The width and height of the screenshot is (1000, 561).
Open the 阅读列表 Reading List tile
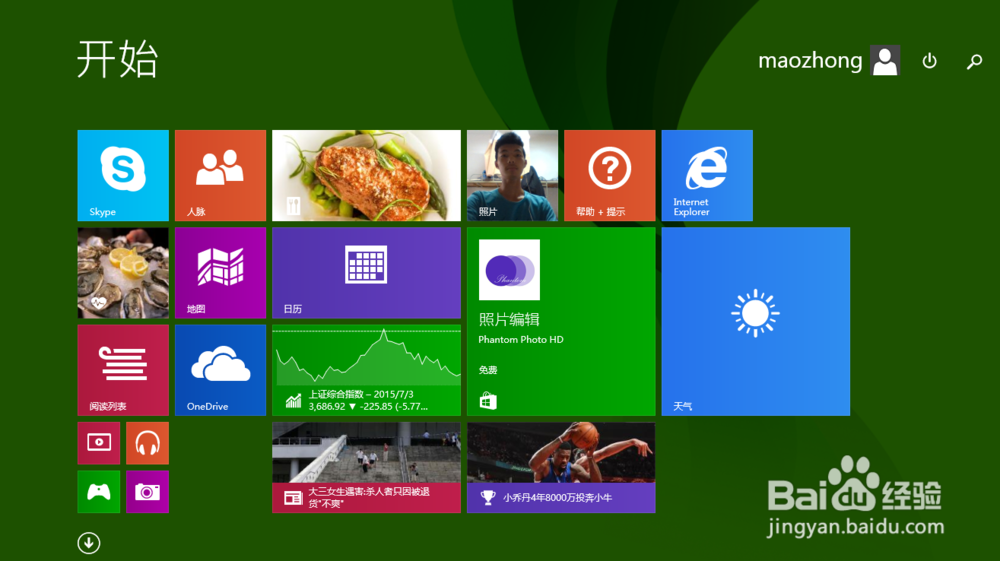click(x=123, y=370)
